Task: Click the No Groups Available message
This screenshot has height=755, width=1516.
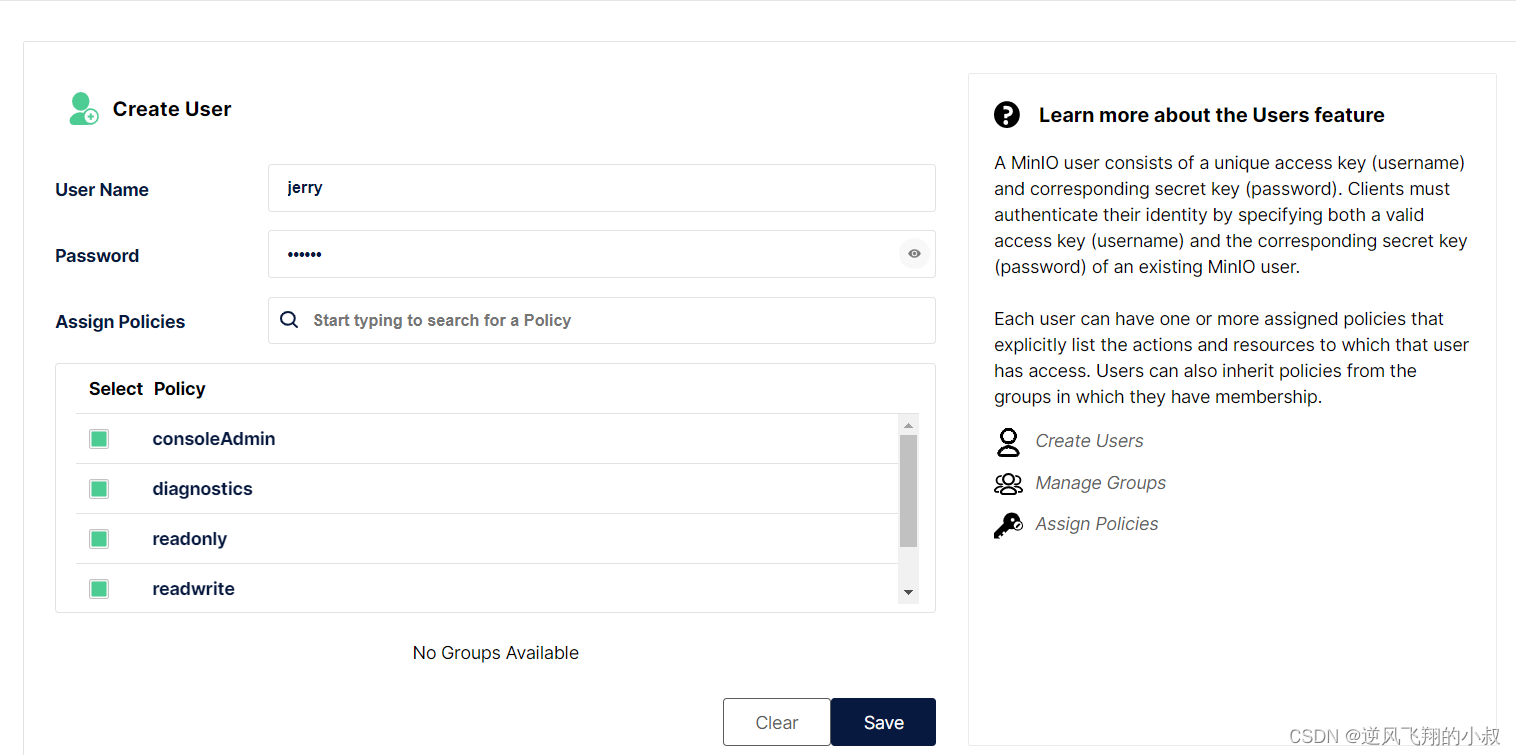Action: (496, 653)
